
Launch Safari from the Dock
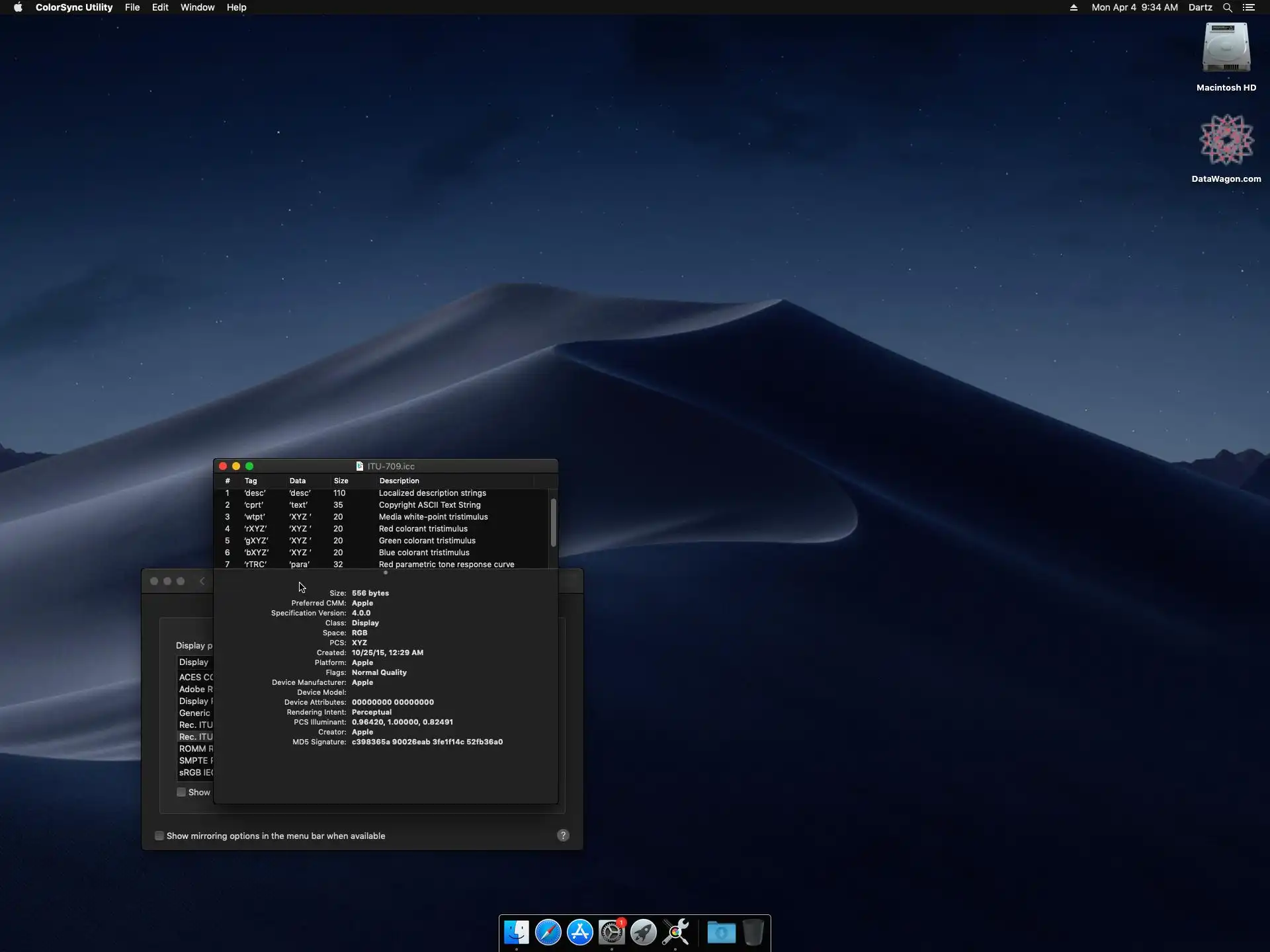548,932
